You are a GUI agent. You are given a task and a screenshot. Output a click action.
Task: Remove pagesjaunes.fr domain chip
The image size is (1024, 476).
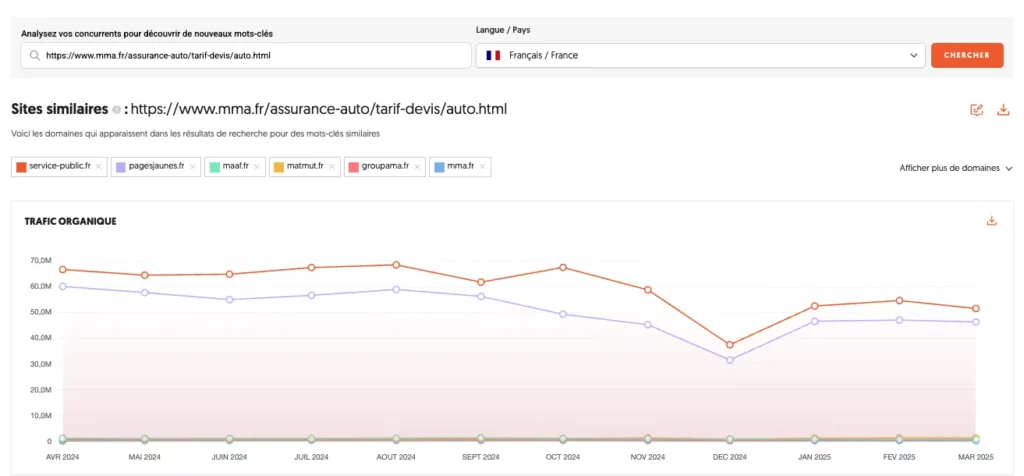[x=192, y=167]
